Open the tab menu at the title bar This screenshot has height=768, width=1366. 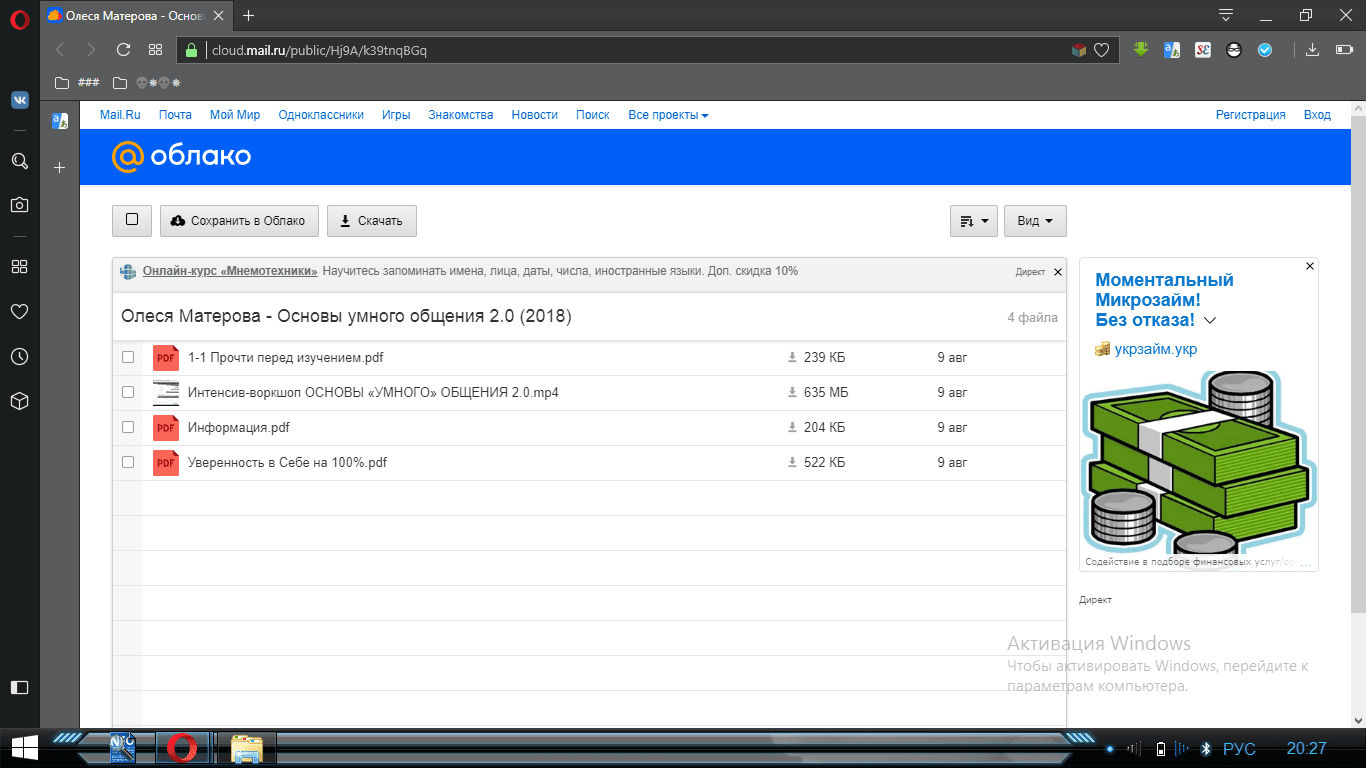1226,15
